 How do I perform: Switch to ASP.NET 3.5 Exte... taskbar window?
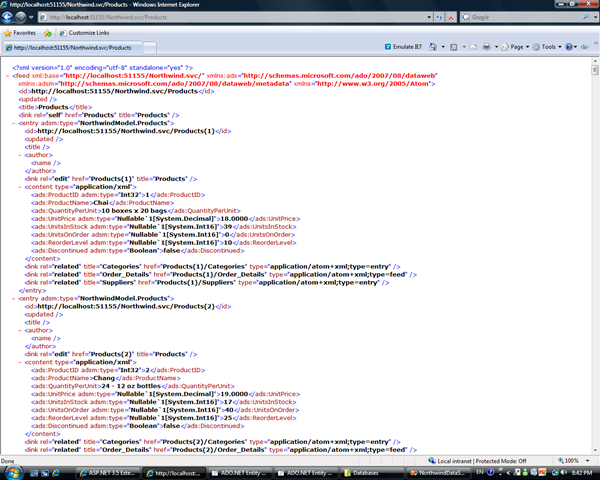pyautogui.click(x=108, y=473)
